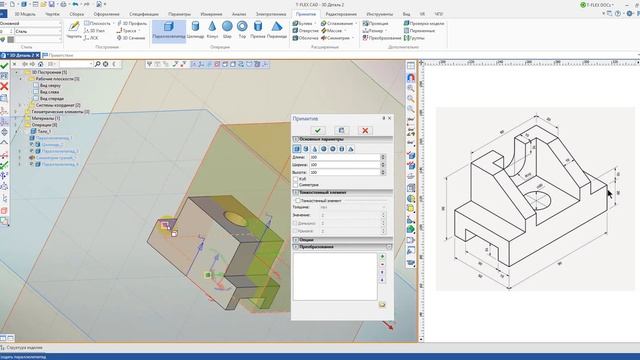This screenshot has height=360, width=640.
Task: Choose cone type icon in Примитив dialog
Action: [x=315, y=149]
